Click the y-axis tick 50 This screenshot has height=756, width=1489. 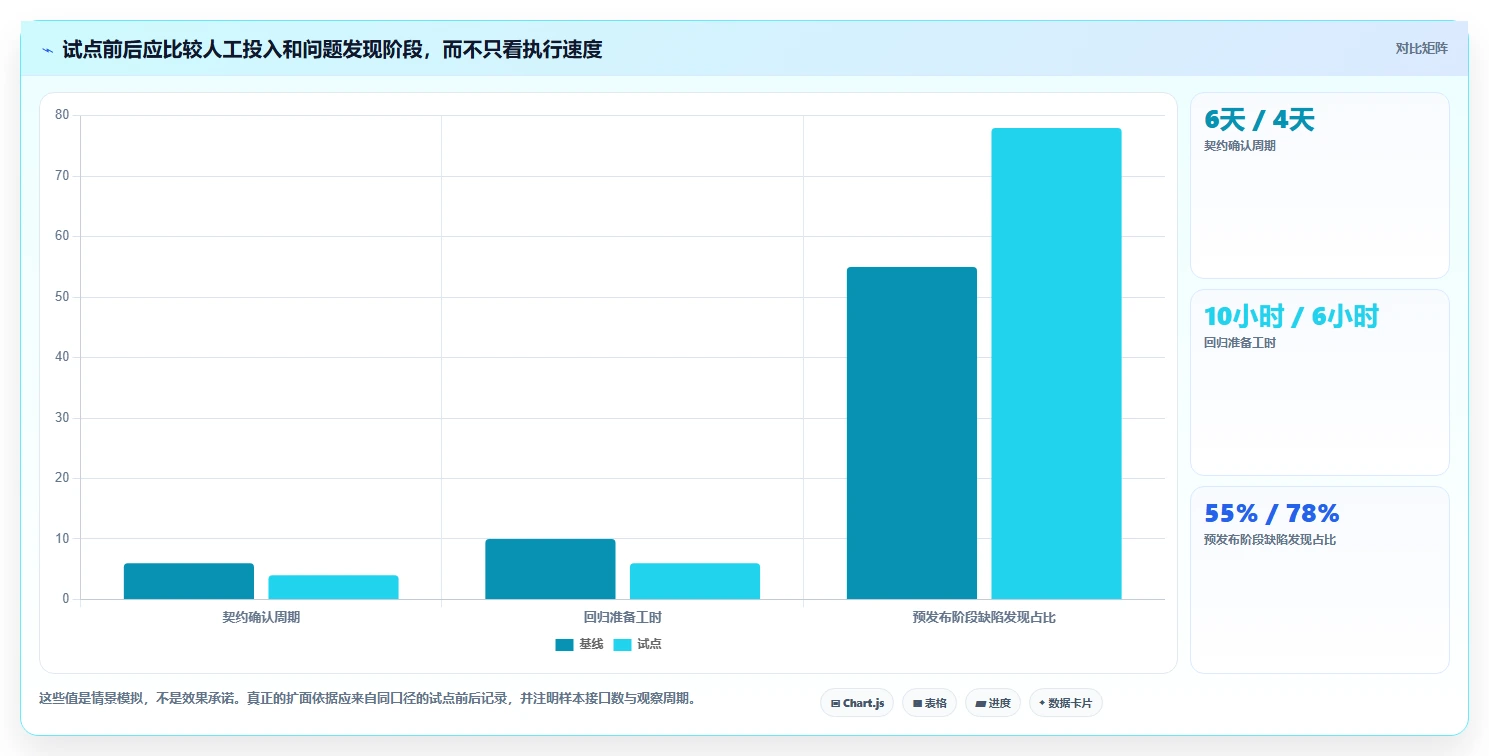coord(62,297)
